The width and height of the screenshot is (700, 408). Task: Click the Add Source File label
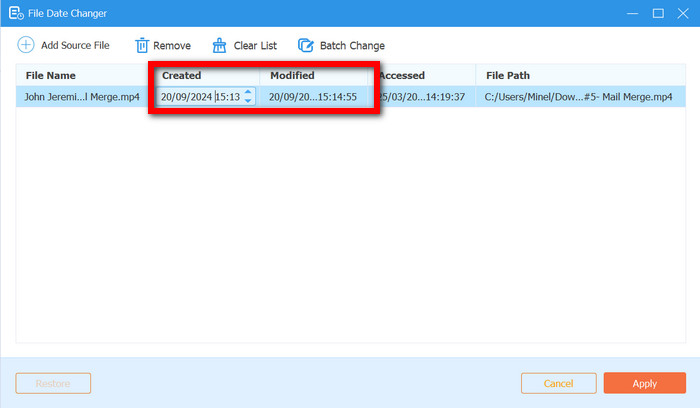coord(75,46)
